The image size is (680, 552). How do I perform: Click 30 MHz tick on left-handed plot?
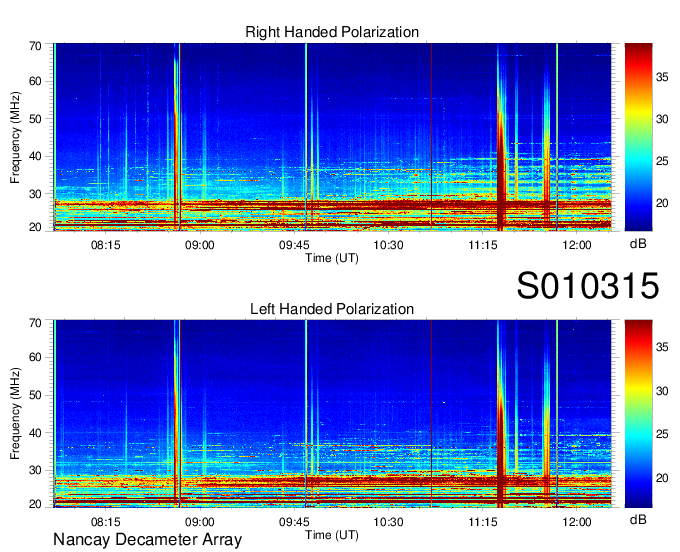35,470
